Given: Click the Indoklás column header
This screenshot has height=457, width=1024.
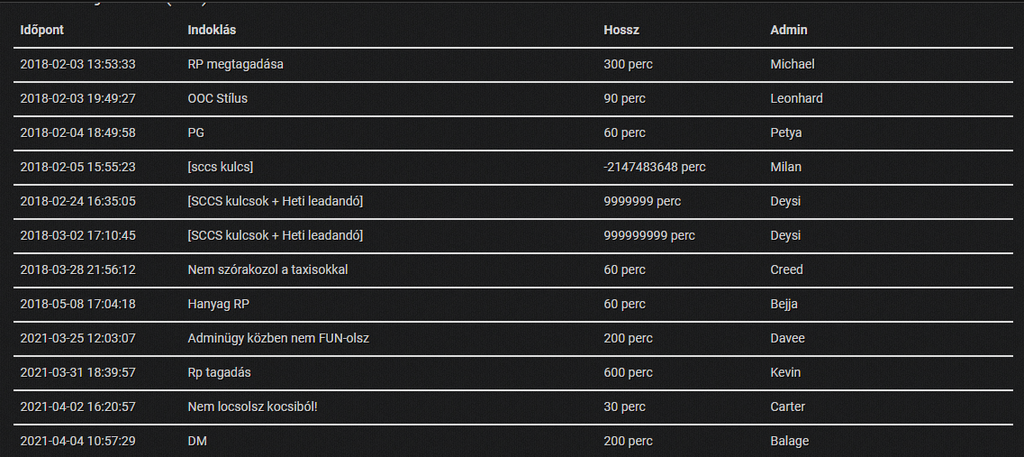Looking at the screenshot, I should coord(211,30).
